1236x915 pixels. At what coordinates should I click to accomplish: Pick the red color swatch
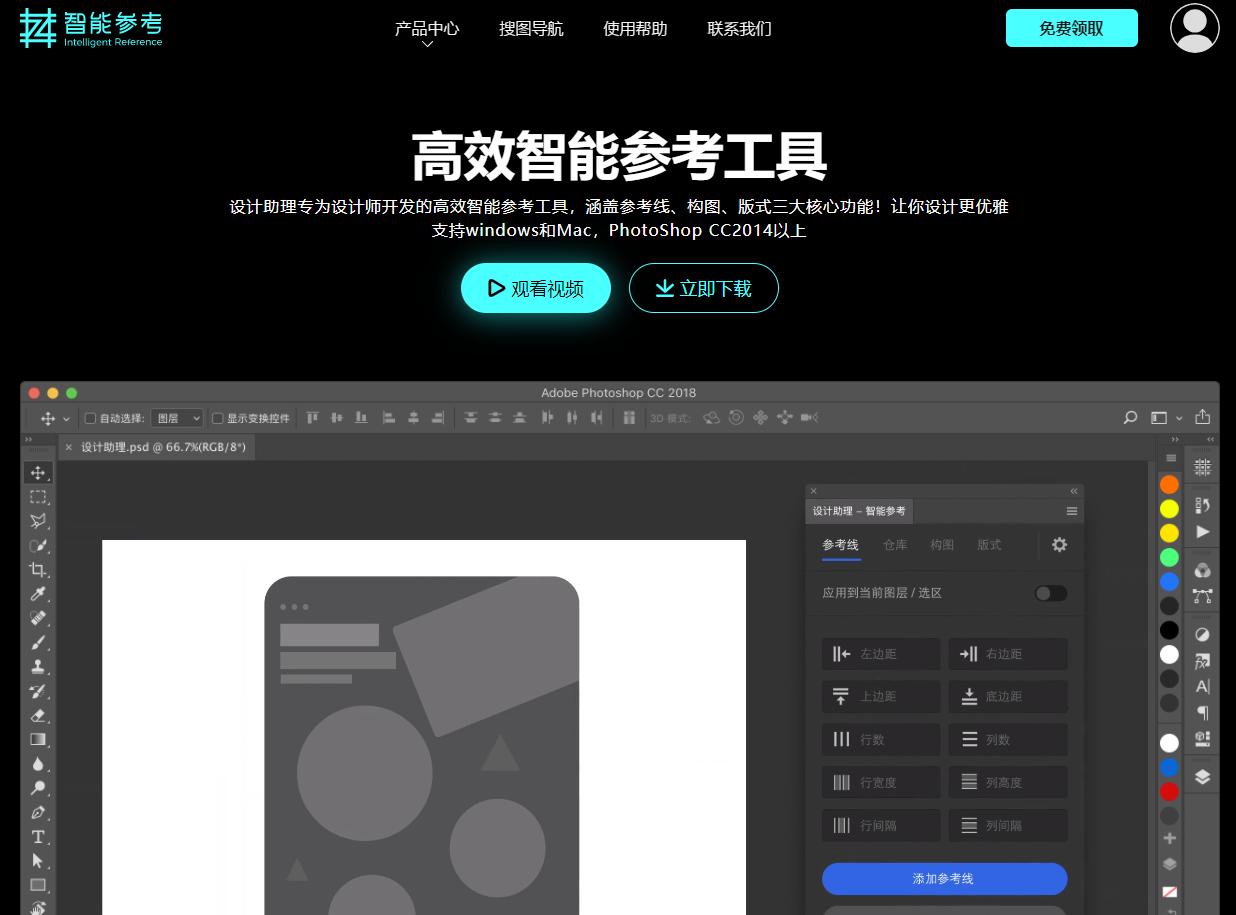[x=1169, y=792]
